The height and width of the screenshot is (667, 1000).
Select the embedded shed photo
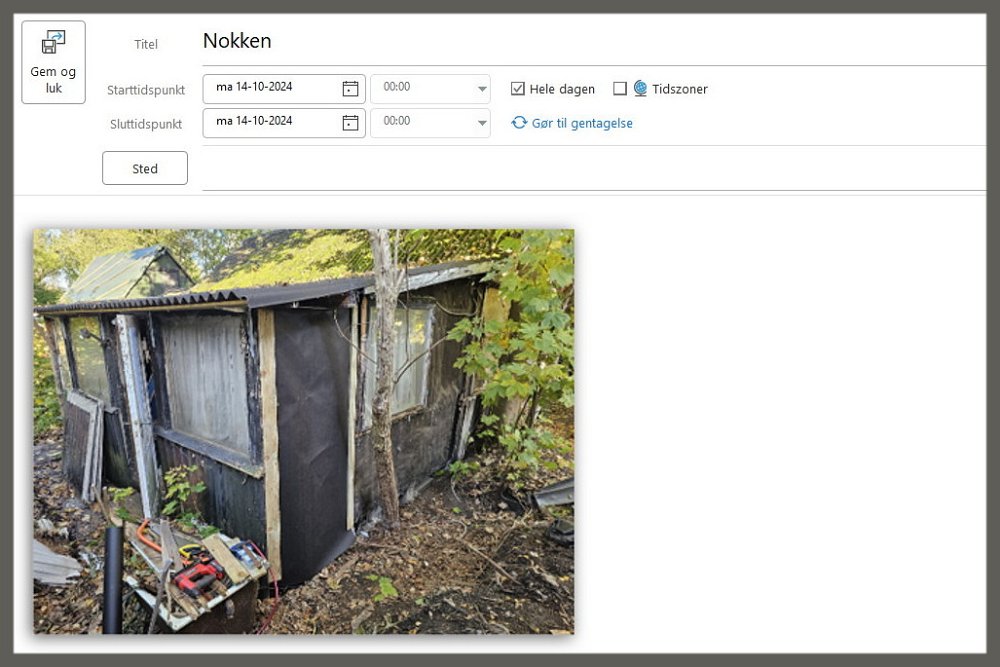(304, 432)
